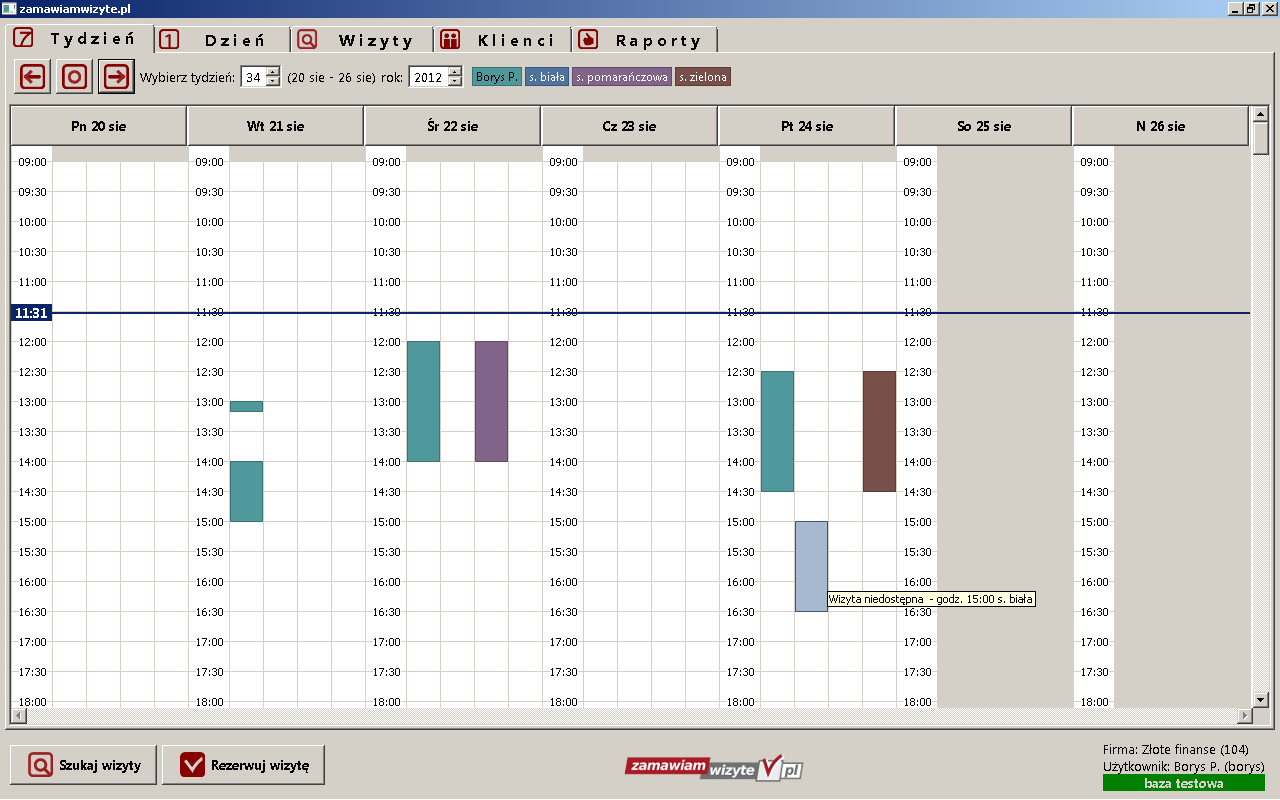This screenshot has width=1280, height=800.
Task: Select the Cz 23 sie day header
Action: (630, 126)
